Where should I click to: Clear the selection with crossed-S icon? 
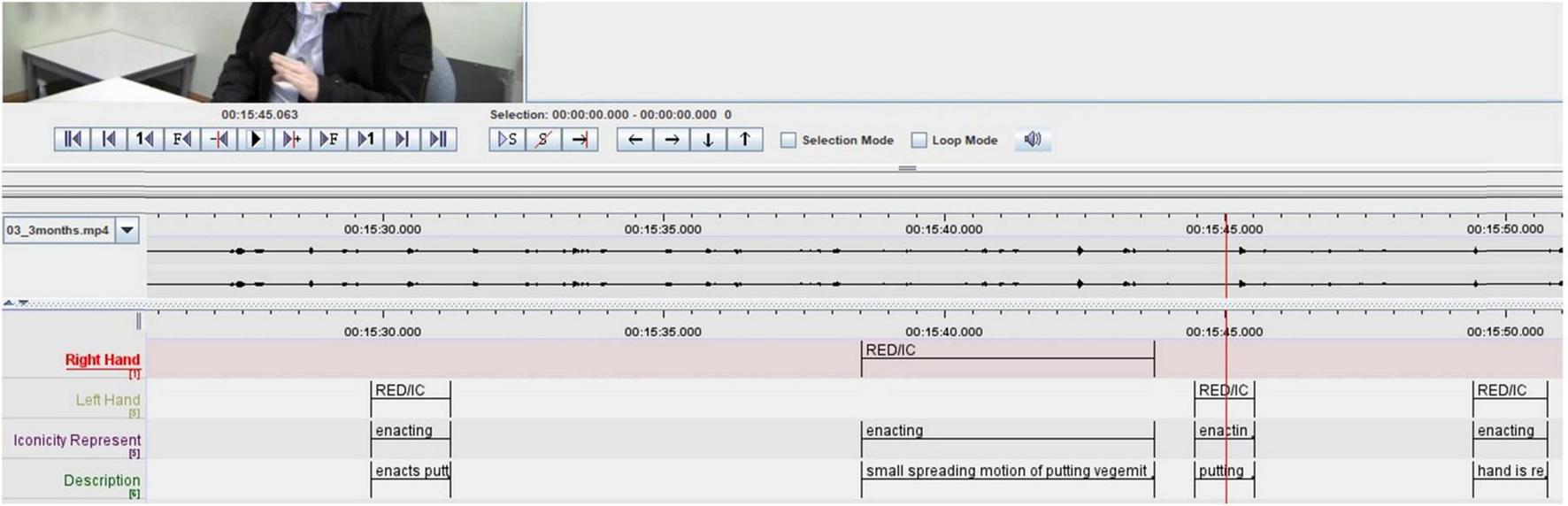(x=543, y=140)
